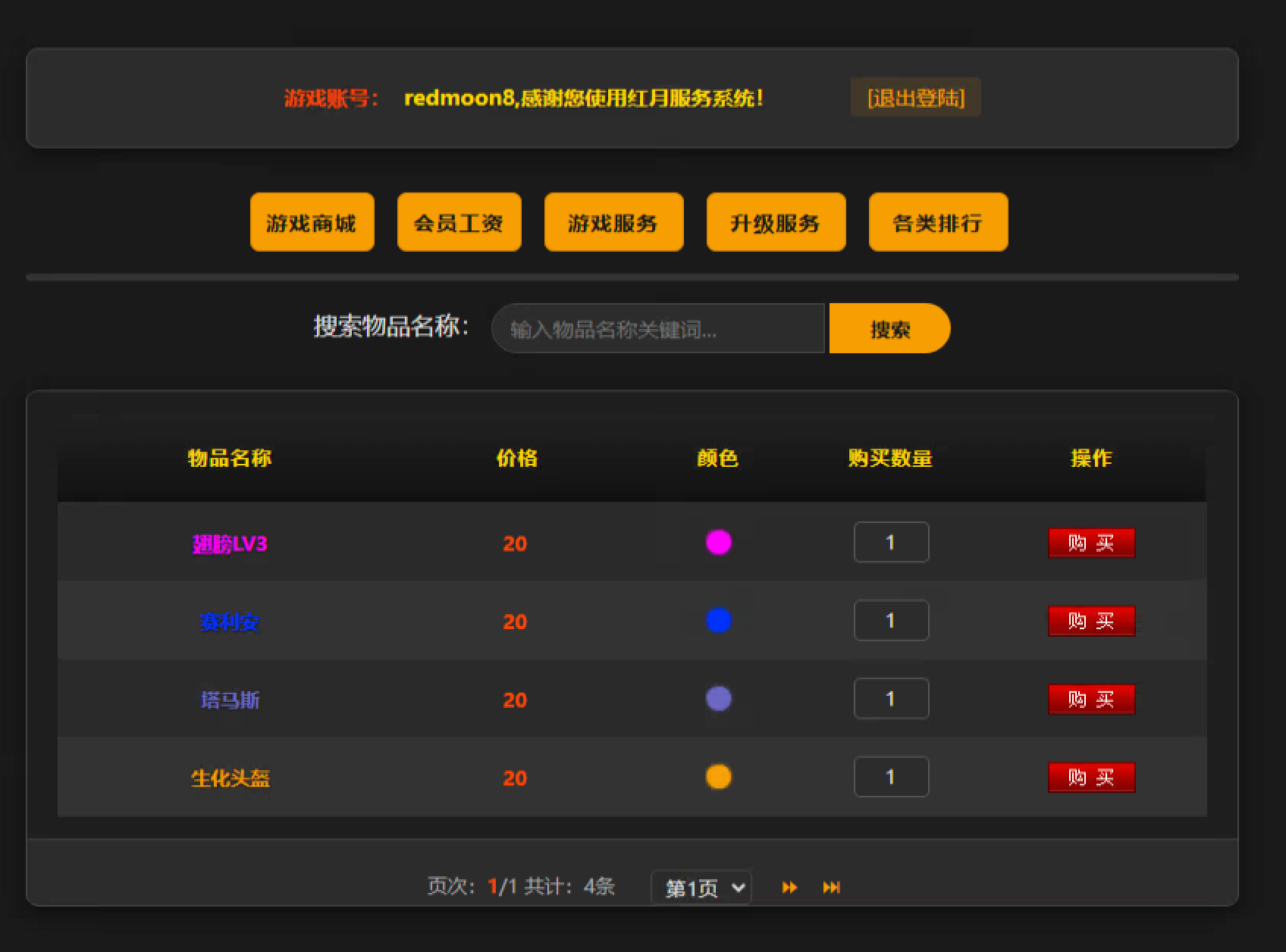Click the magenta color dot for 翅膀LV3
This screenshot has height=952, width=1286.
(x=717, y=541)
